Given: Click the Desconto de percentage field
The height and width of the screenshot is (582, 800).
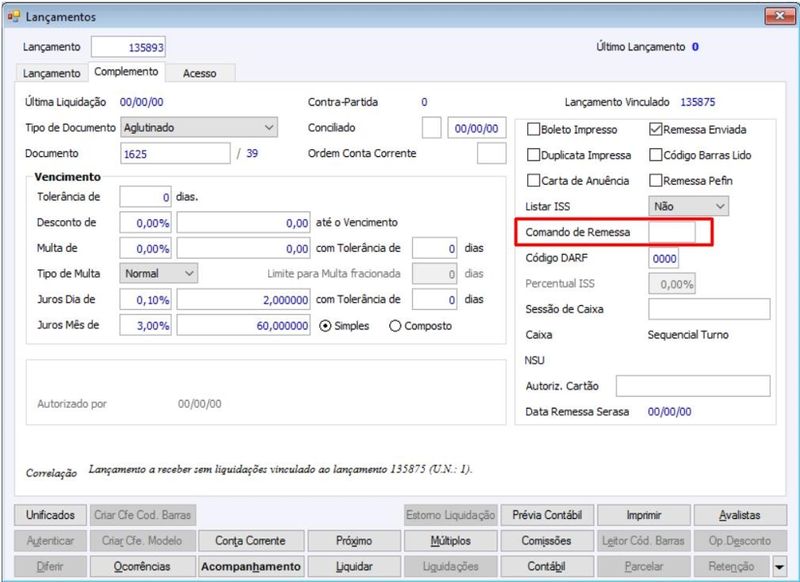Looking at the screenshot, I should pos(145,222).
